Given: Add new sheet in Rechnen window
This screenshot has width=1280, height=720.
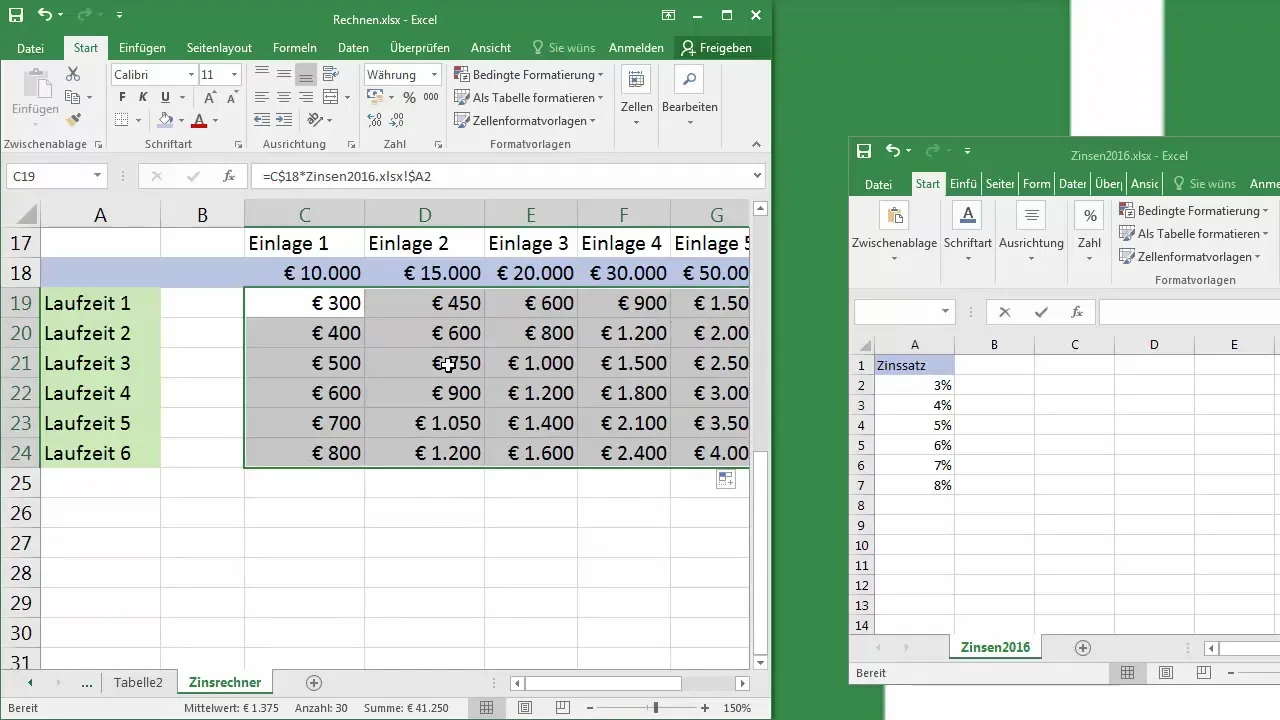Looking at the screenshot, I should [x=314, y=683].
